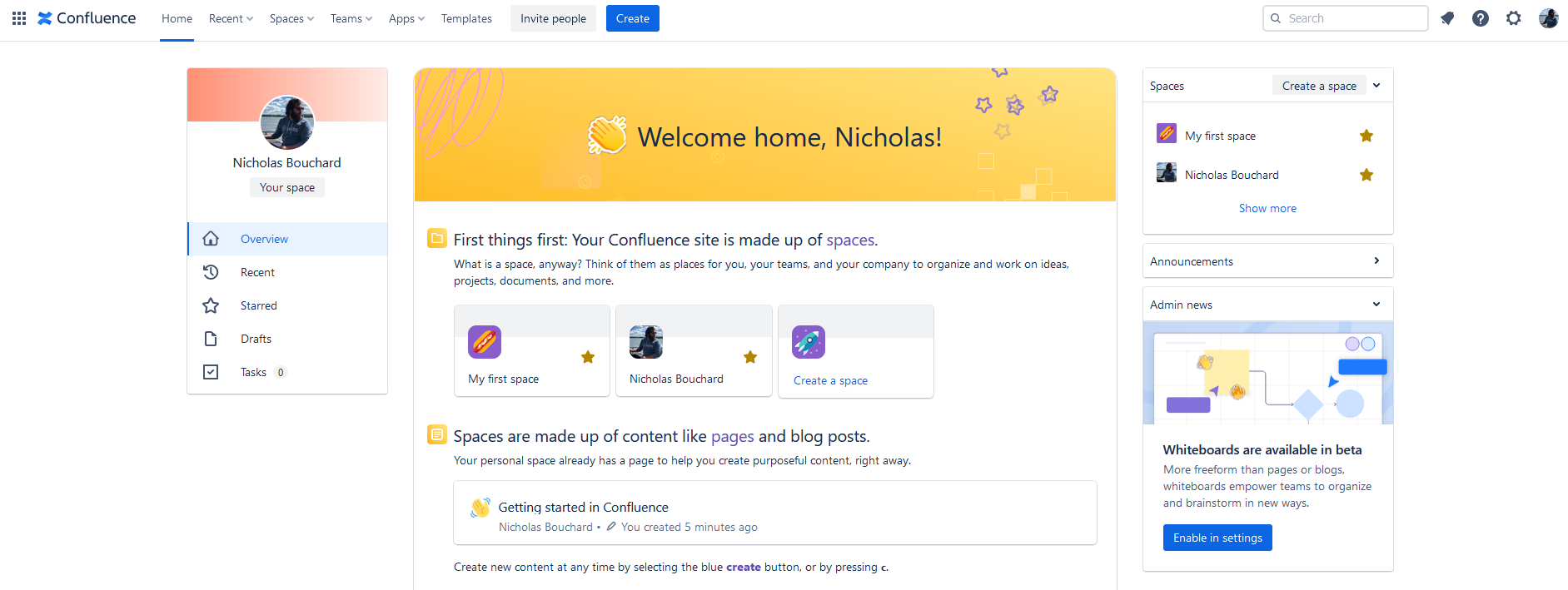
Task: Click Show more under Spaces
Action: pyautogui.click(x=1267, y=208)
